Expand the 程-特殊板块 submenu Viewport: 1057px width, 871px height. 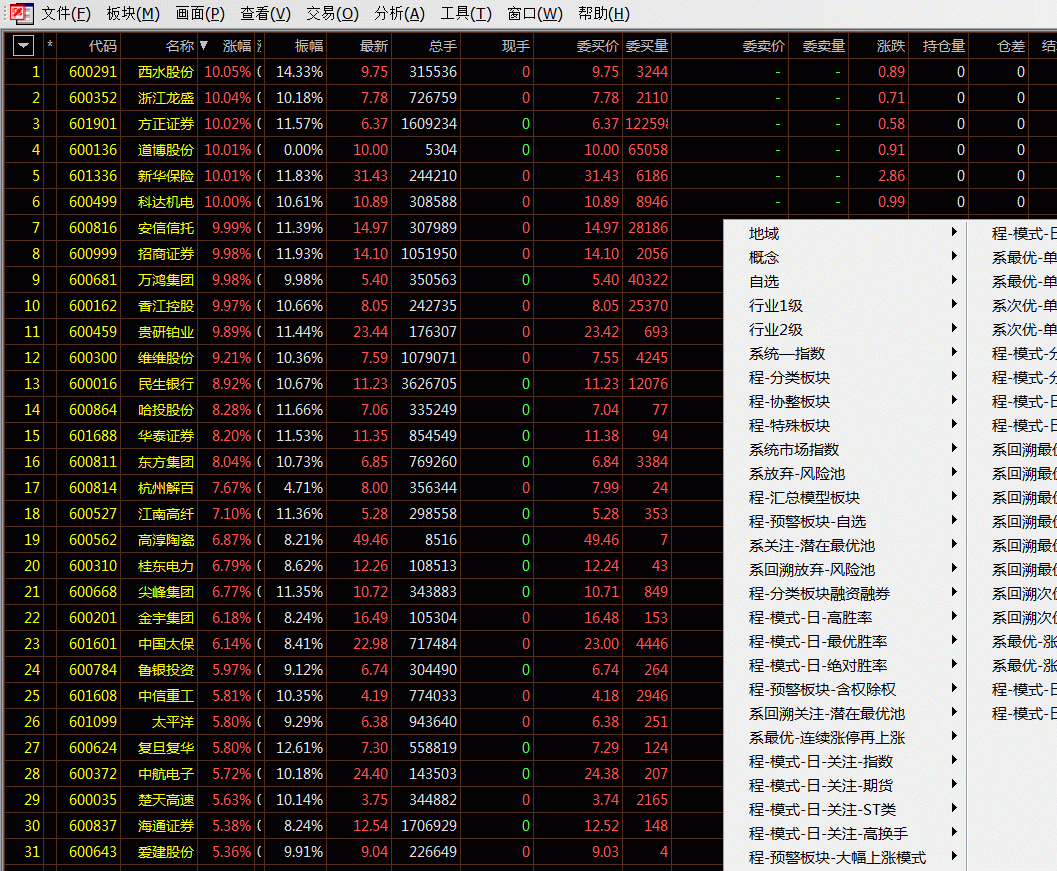845,425
